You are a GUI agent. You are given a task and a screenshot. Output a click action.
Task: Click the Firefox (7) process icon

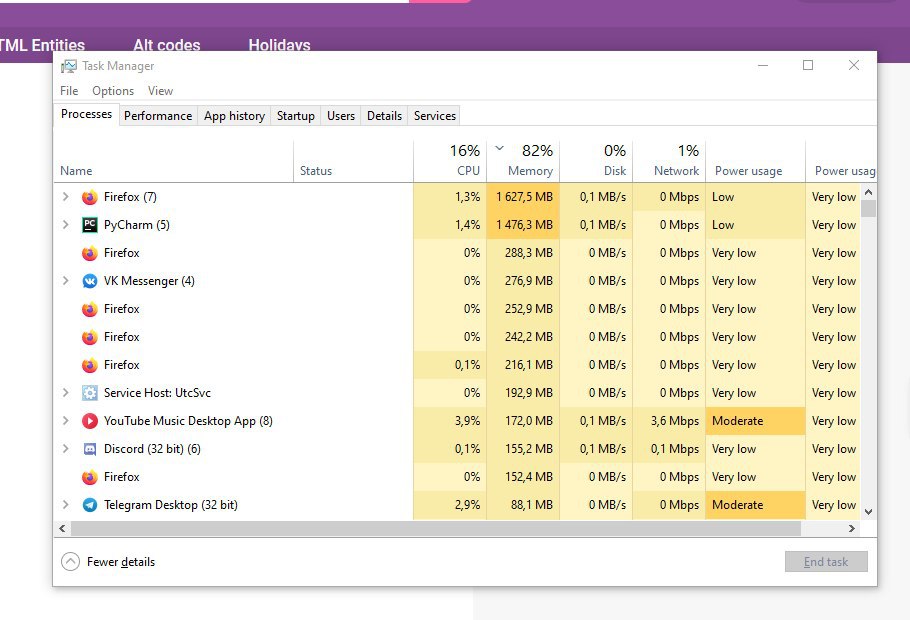tap(89, 197)
